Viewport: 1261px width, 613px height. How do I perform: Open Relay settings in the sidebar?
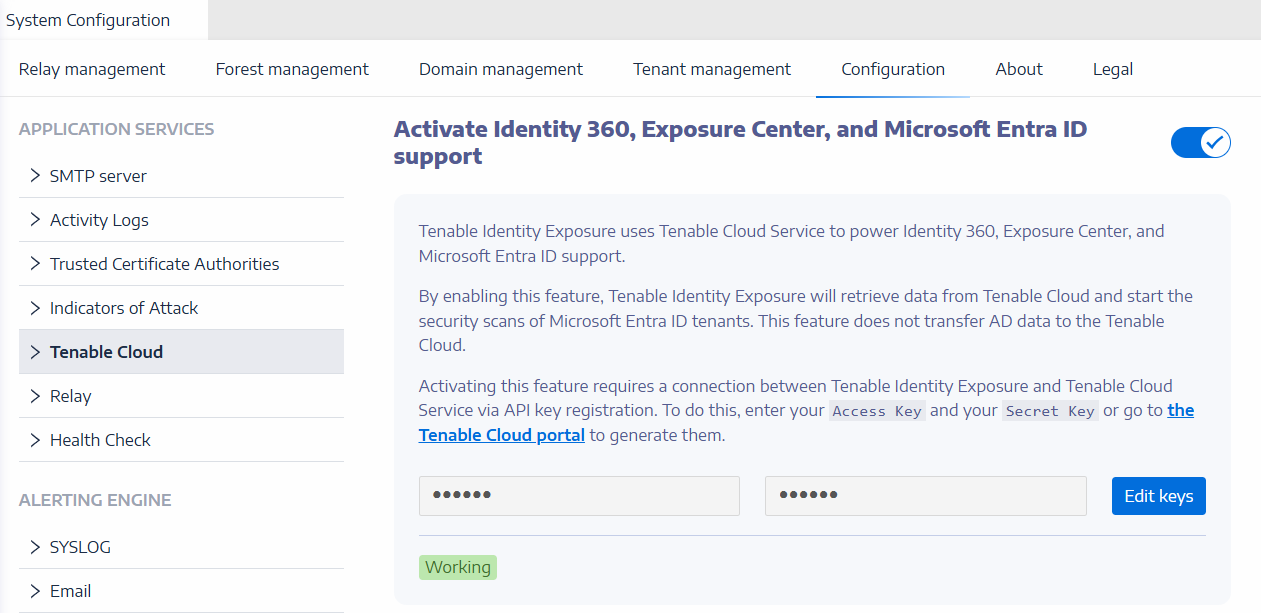click(x=181, y=396)
